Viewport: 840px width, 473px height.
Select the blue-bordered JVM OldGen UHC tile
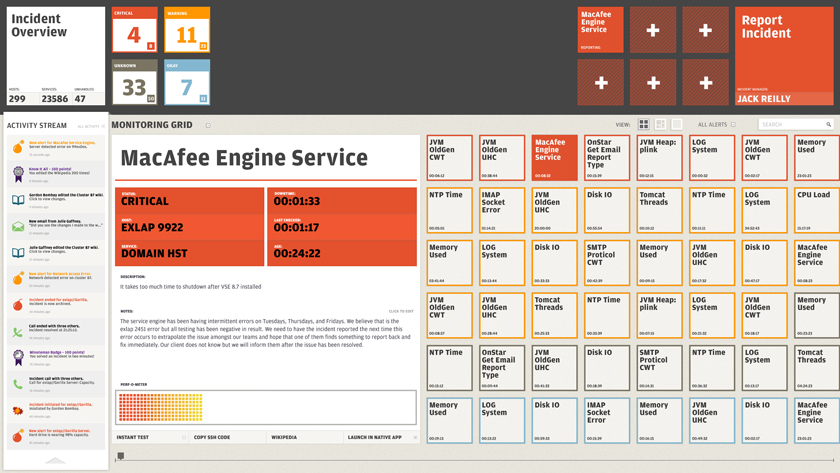pyautogui.click(x=712, y=421)
